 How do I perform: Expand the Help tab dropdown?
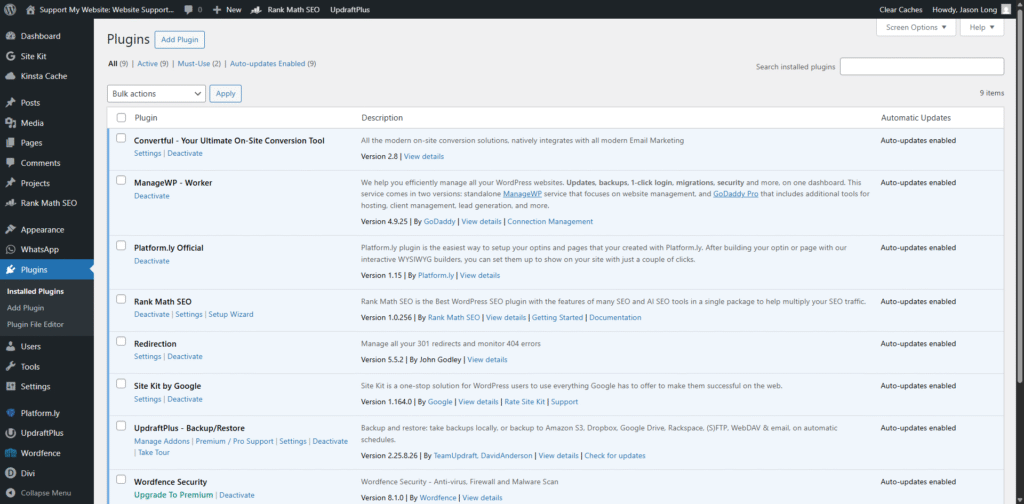point(982,27)
